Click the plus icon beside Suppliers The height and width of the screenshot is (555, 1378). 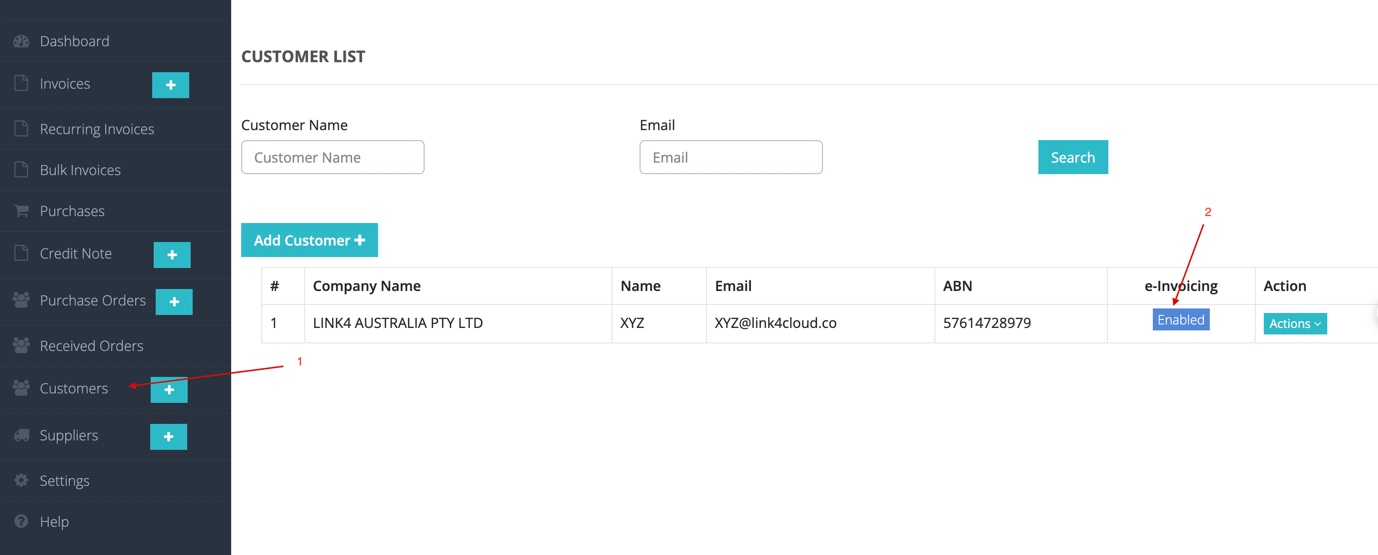168,437
